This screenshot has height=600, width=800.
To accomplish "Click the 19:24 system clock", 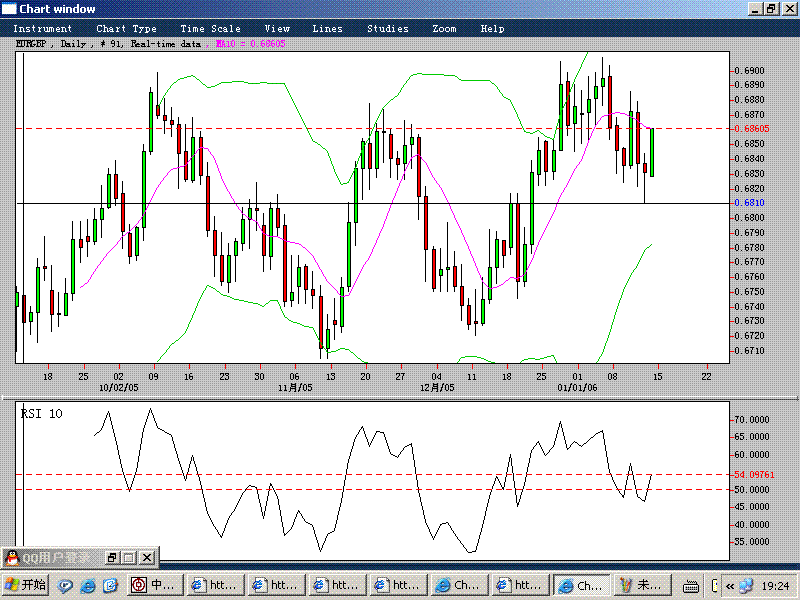I will point(774,586).
